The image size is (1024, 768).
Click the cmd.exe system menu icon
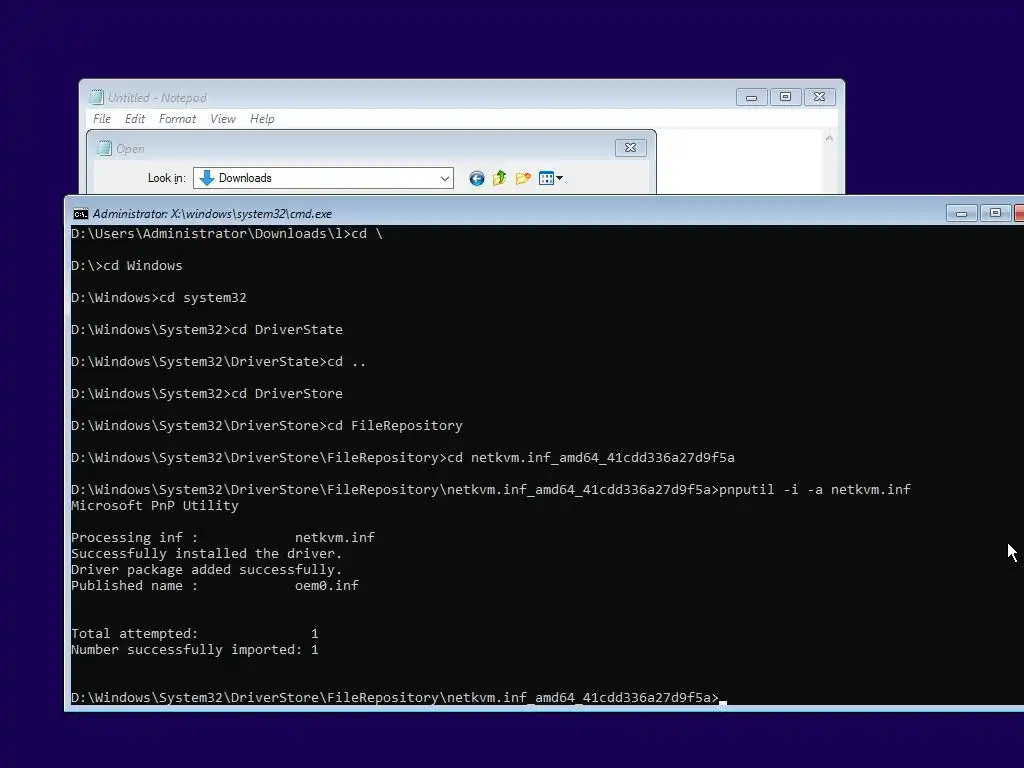pyautogui.click(x=80, y=214)
